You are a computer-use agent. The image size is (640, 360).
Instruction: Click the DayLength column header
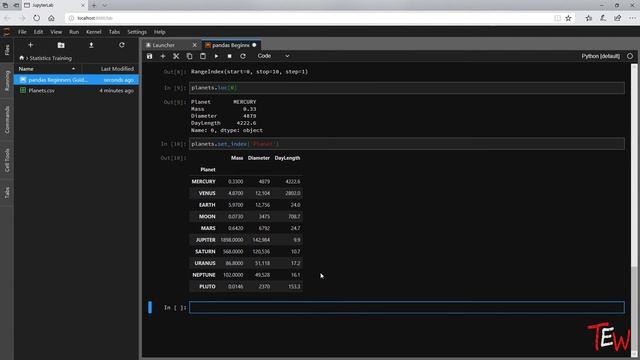point(287,158)
